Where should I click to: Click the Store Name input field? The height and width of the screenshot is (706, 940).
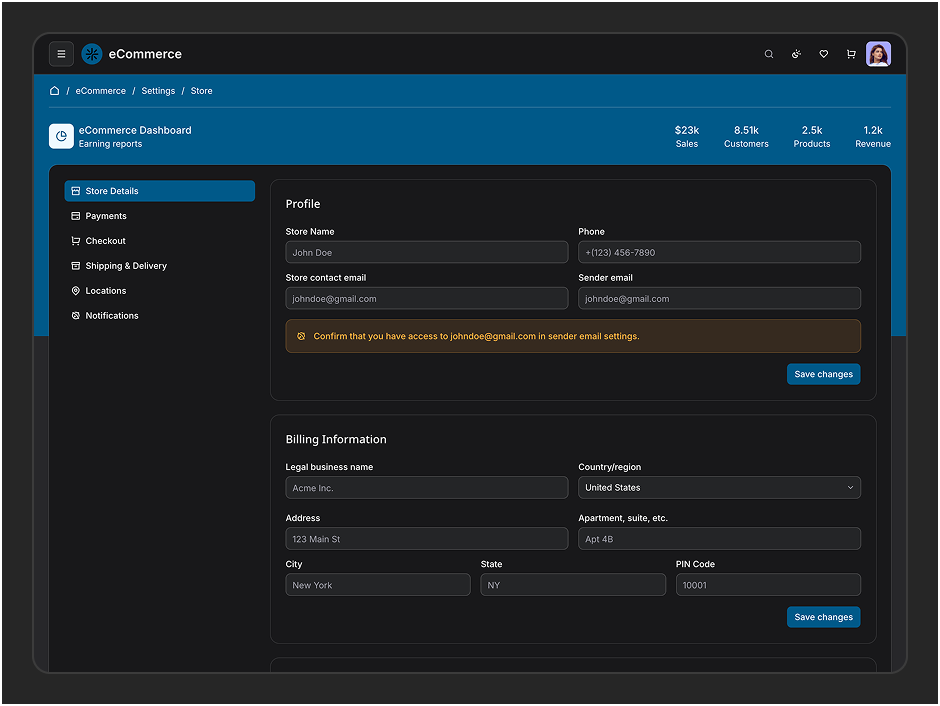click(427, 252)
